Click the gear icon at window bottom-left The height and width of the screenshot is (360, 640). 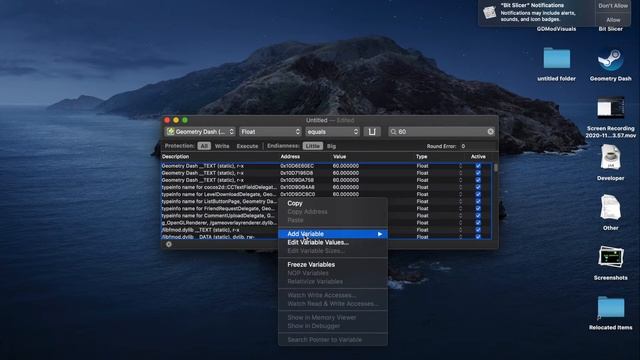point(169,244)
